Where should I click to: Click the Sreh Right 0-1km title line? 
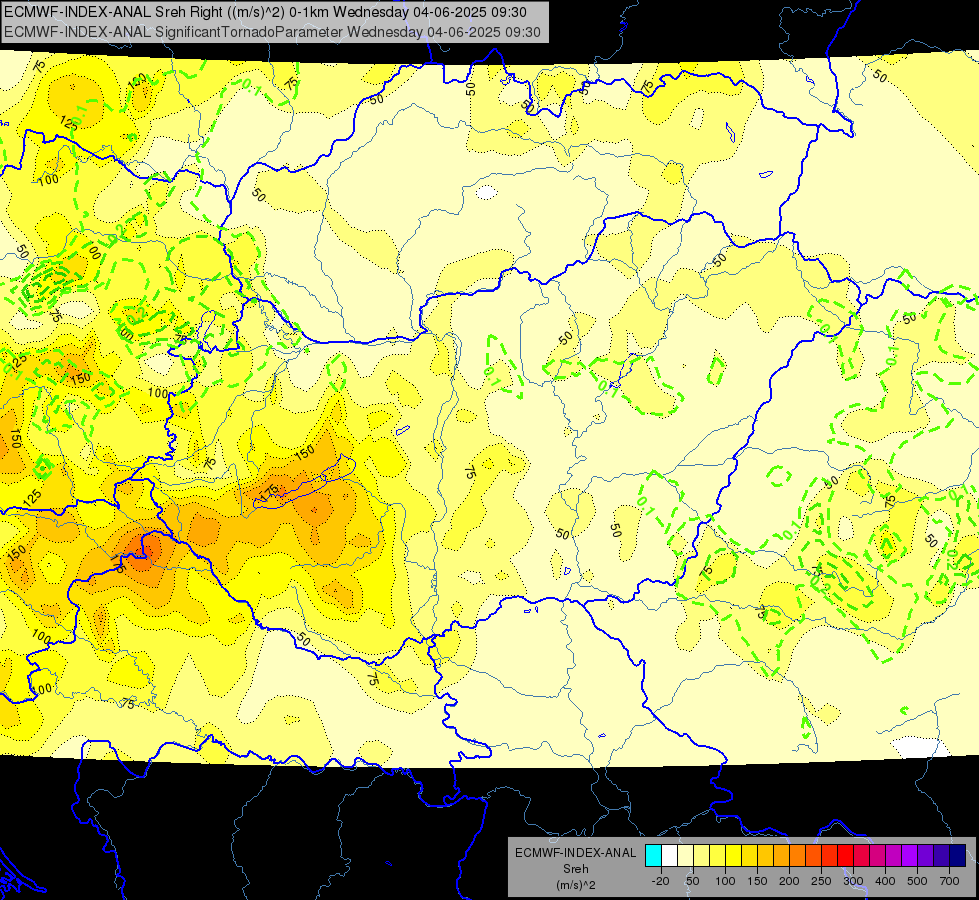(x=265, y=12)
